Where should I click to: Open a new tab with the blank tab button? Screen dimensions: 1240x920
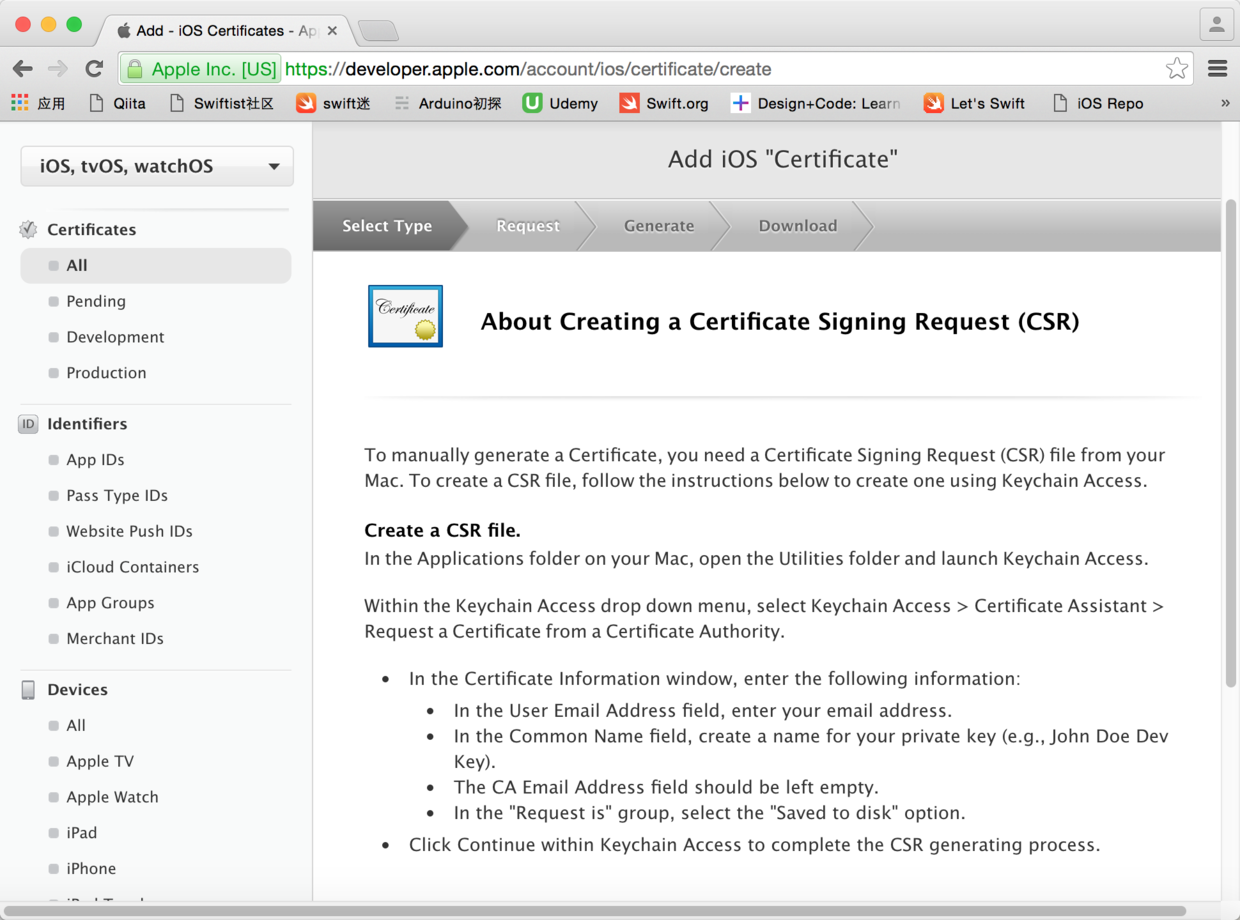(378, 31)
